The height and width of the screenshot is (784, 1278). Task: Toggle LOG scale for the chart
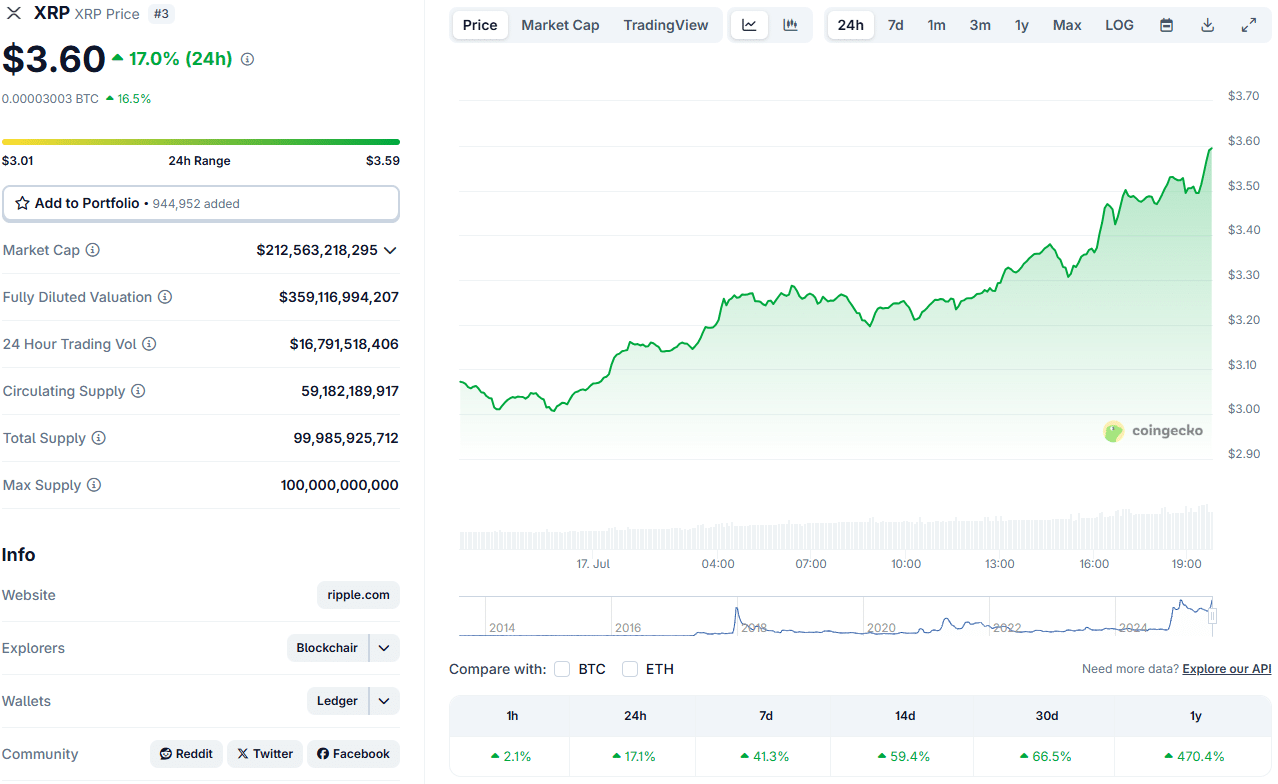pyautogui.click(x=1119, y=24)
